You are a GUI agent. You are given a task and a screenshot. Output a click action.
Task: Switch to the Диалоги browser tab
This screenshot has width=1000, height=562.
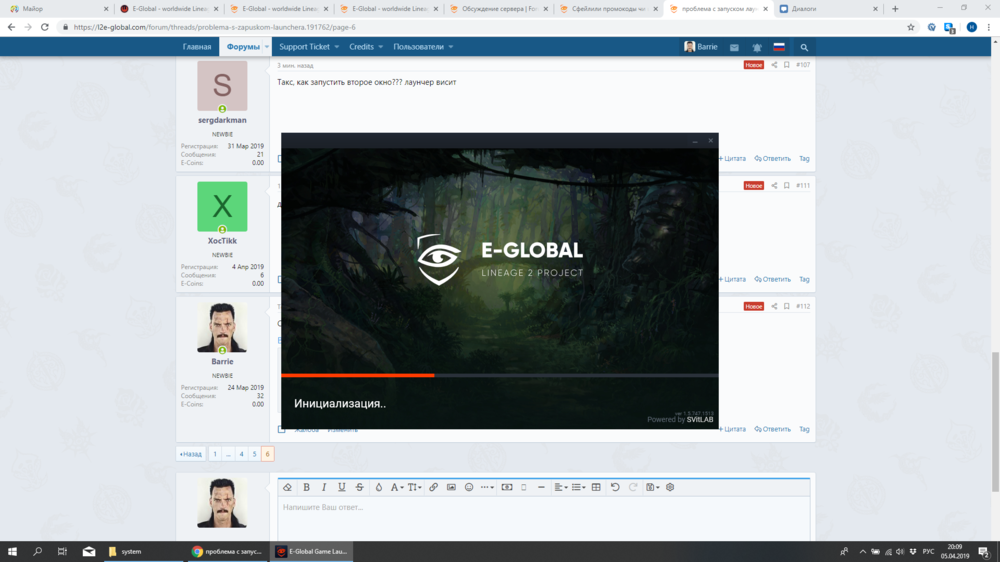pos(826,9)
